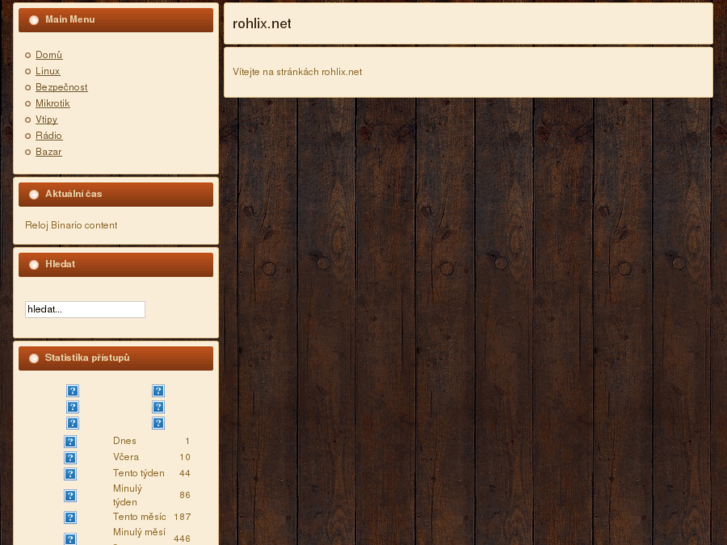Open the Bazar menu link
The height and width of the screenshot is (545, 727).
click(x=48, y=152)
